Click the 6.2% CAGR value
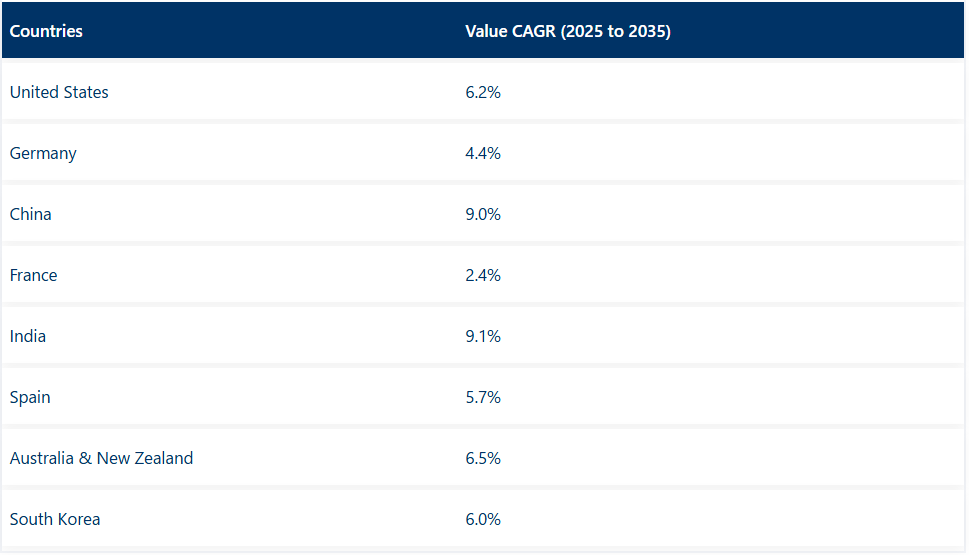 pyautogui.click(x=483, y=92)
